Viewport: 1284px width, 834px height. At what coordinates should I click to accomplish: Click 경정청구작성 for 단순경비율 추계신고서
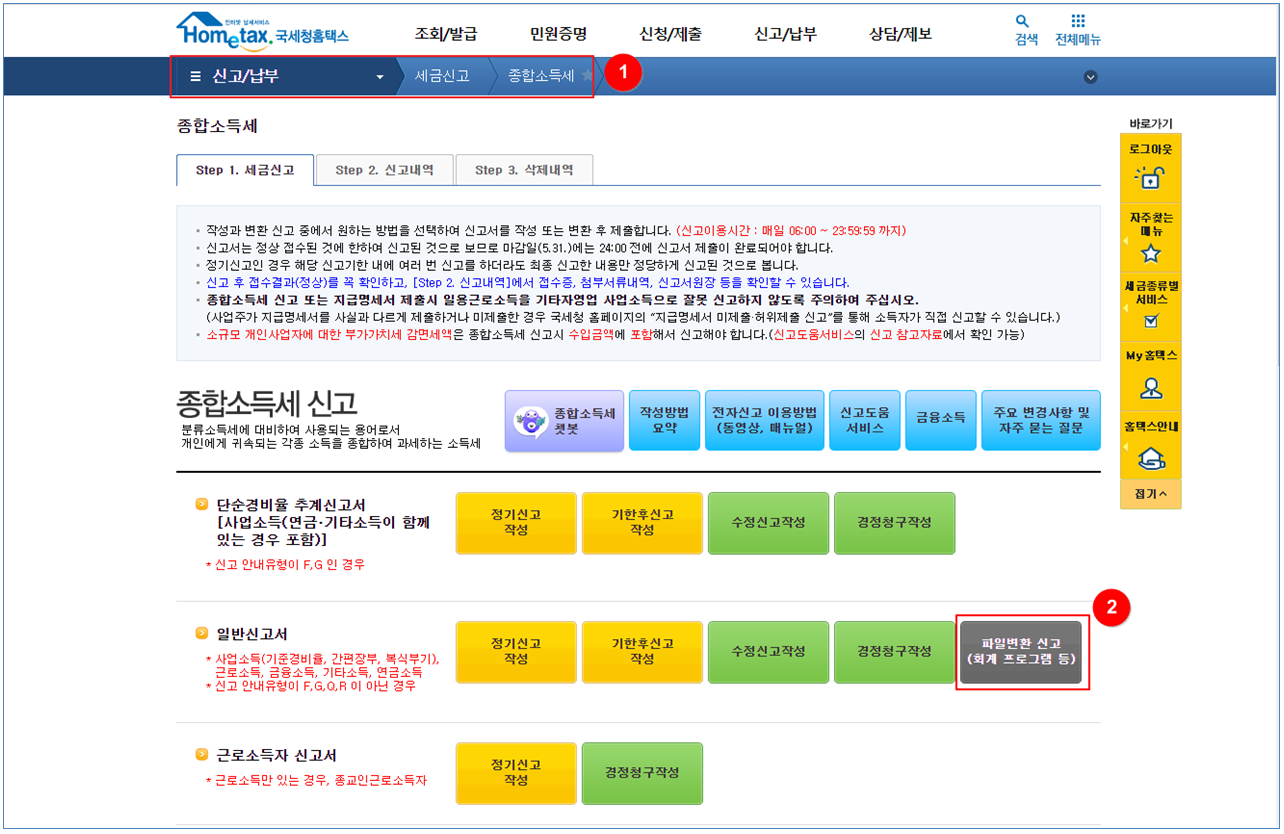point(894,523)
